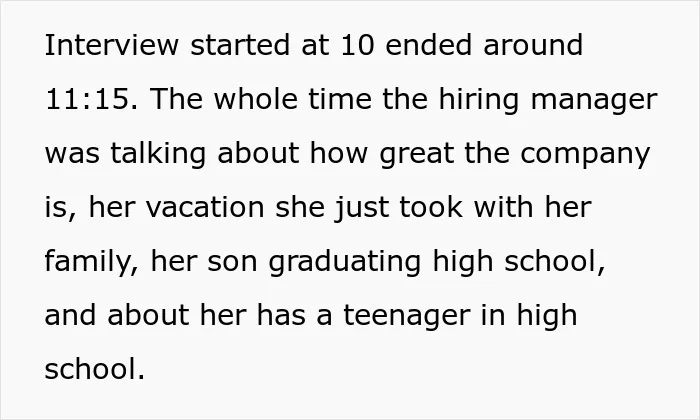This screenshot has width=700, height=420.
Task: Click the word "teenager" in the text
Action: pyautogui.click(x=407, y=316)
